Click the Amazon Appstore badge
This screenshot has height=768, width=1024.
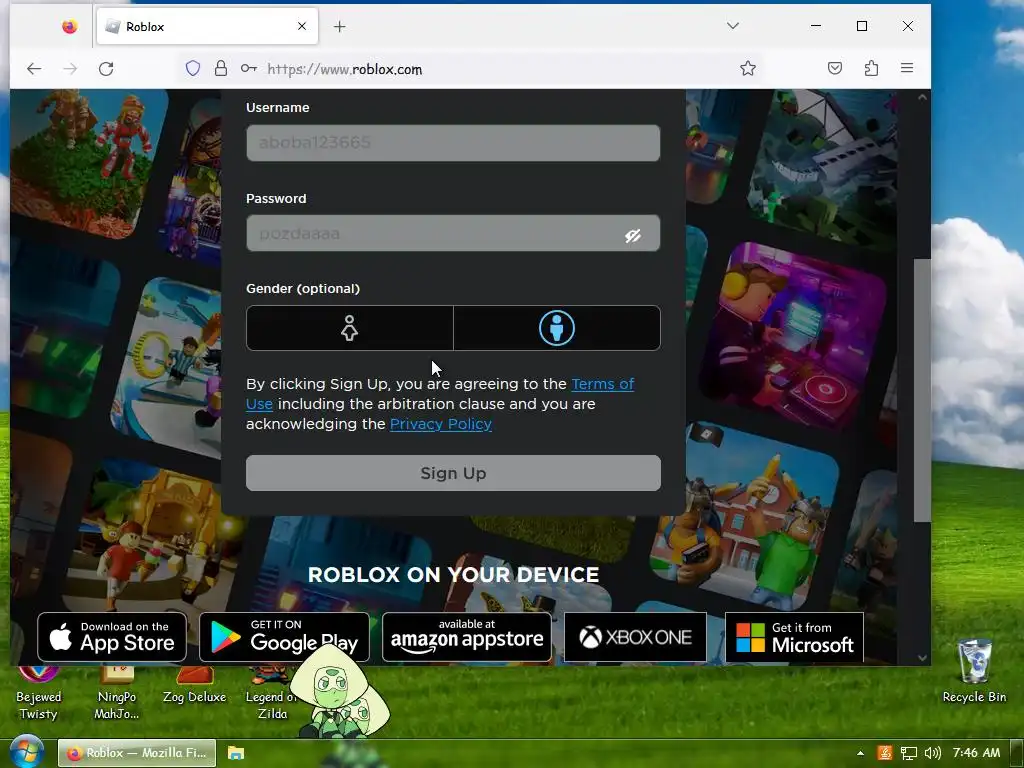466,637
